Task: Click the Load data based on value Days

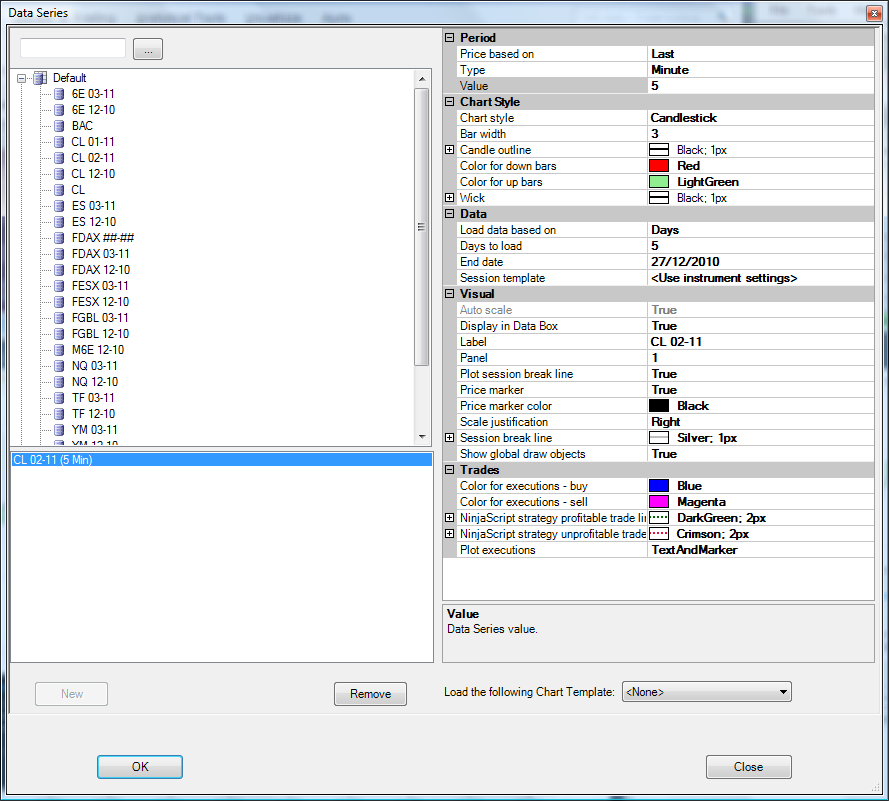Action: [x=761, y=230]
